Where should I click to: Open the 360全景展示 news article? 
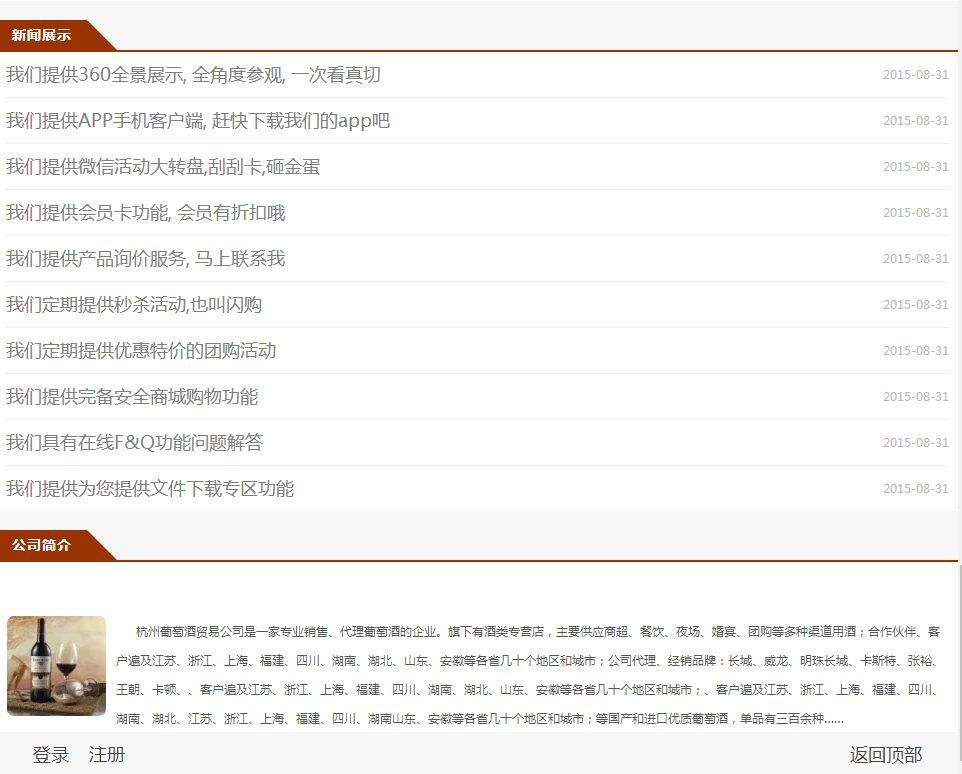tap(193, 75)
